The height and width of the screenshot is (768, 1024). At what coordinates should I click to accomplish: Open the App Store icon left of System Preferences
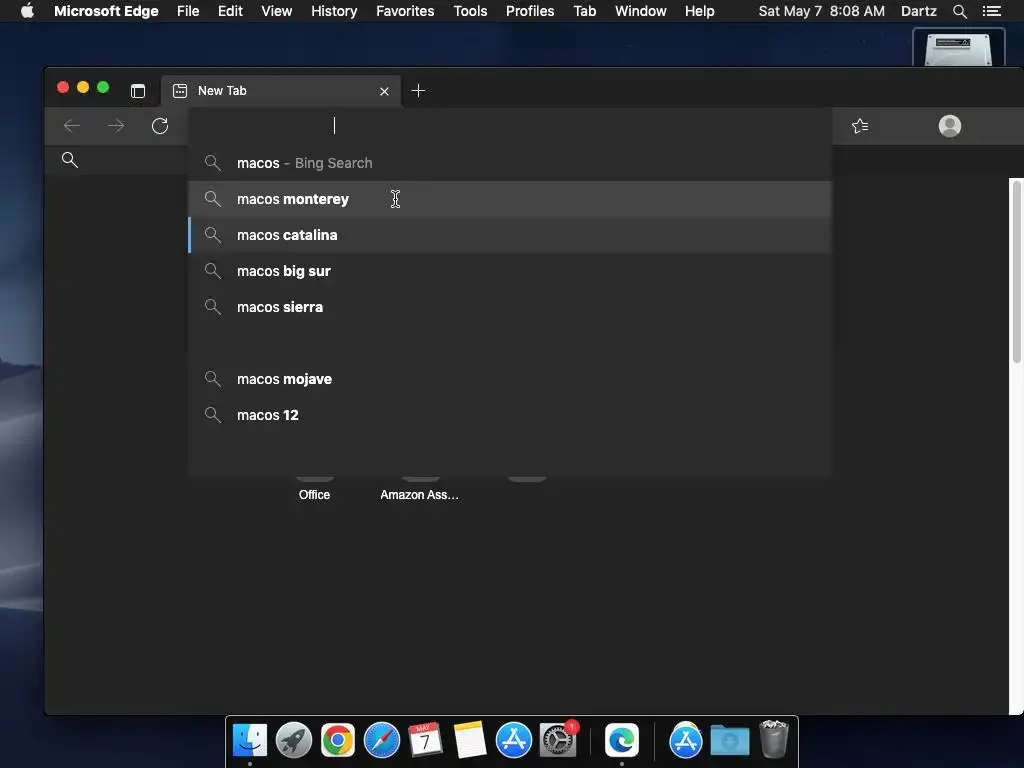tap(514, 740)
